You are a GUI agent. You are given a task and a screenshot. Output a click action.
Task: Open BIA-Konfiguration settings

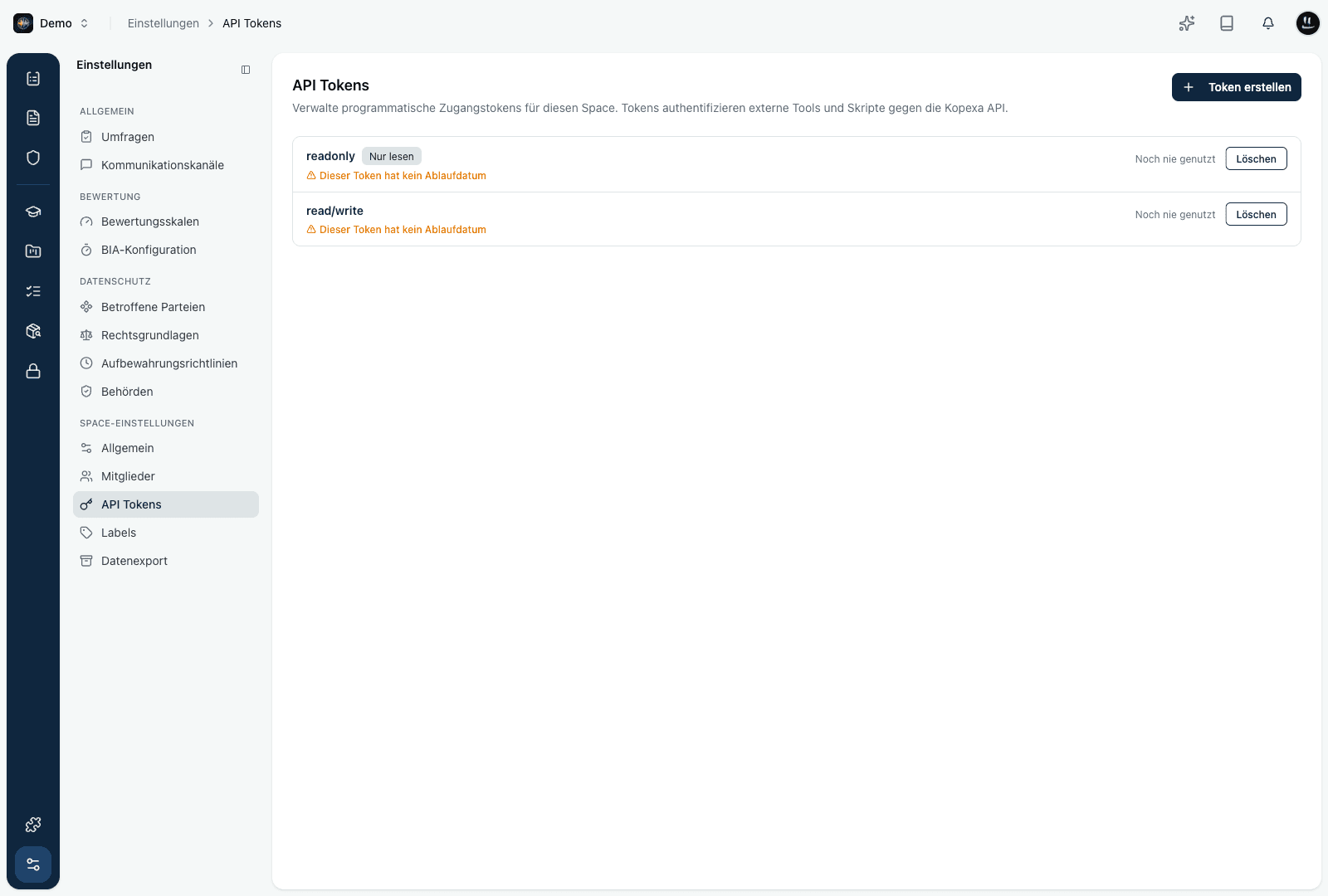click(x=166, y=250)
